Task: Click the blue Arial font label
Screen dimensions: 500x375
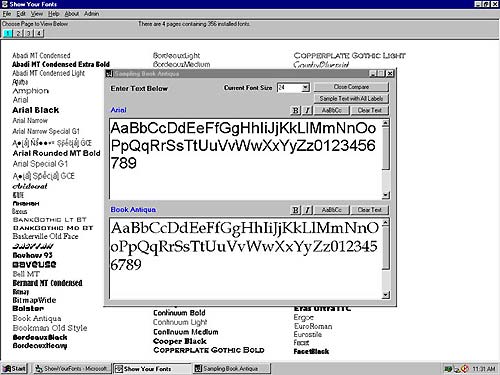Action: coord(119,110)
